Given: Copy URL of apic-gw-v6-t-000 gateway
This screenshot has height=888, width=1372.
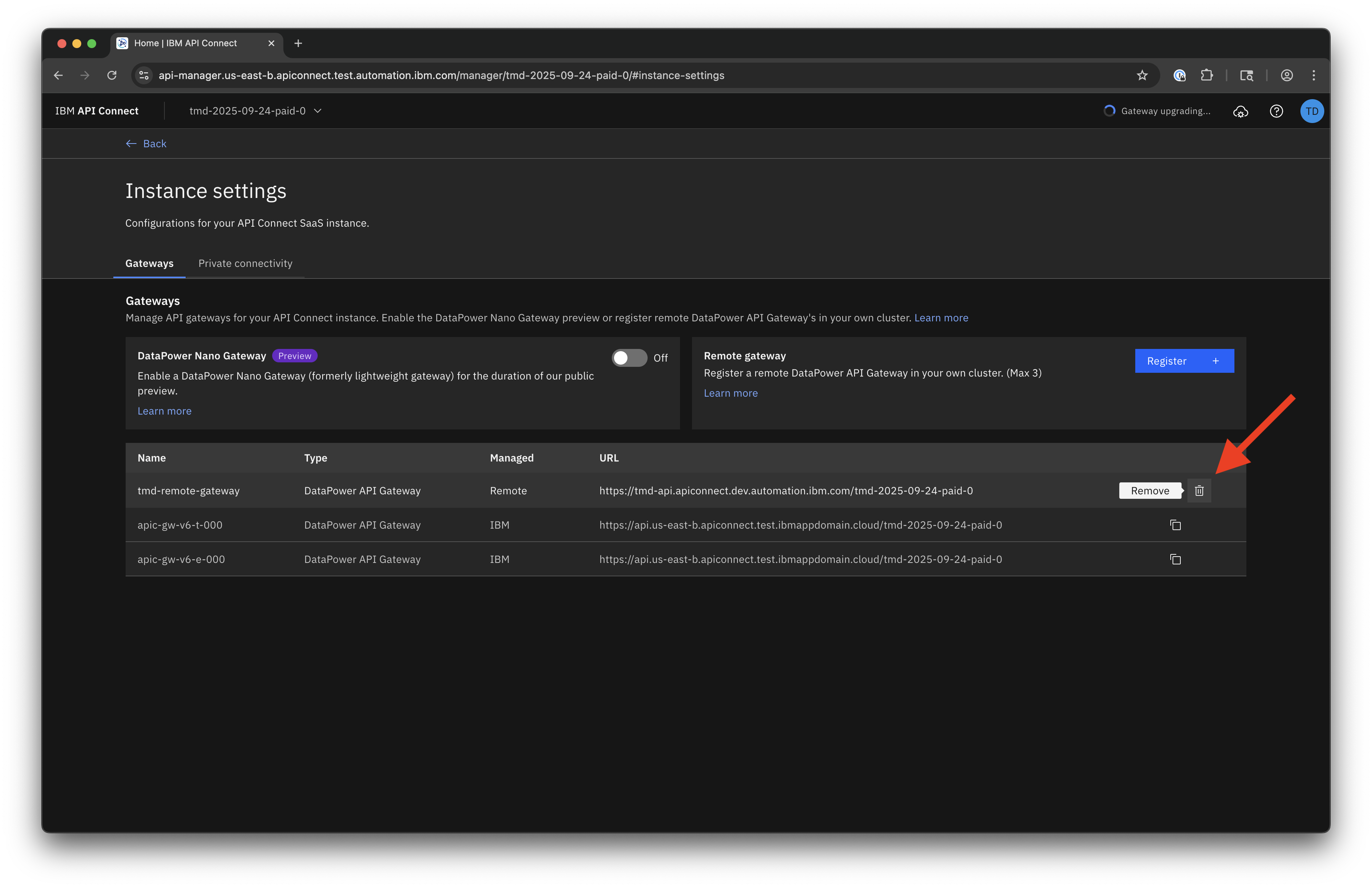Looking at the screenshot, I should coord(1175,525).
